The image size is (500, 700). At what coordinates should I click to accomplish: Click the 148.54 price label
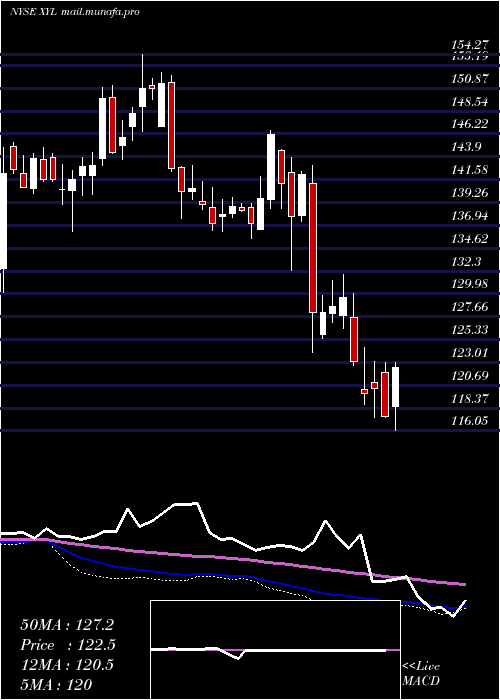coord(469,102)
